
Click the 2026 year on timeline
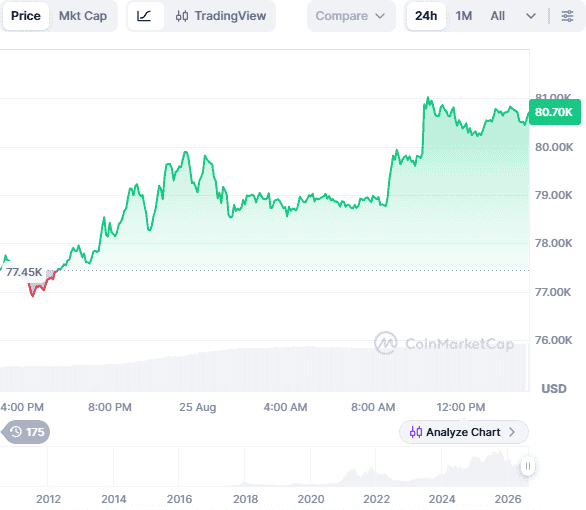[x=508, y=499]
